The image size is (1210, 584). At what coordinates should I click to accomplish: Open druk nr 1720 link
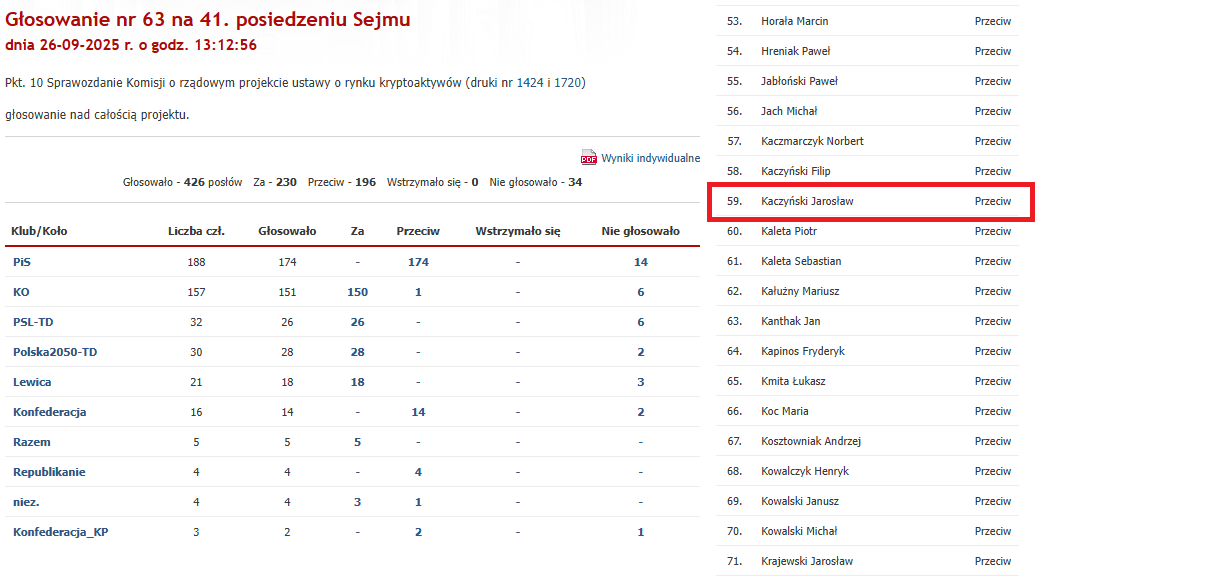click(568, 82)
